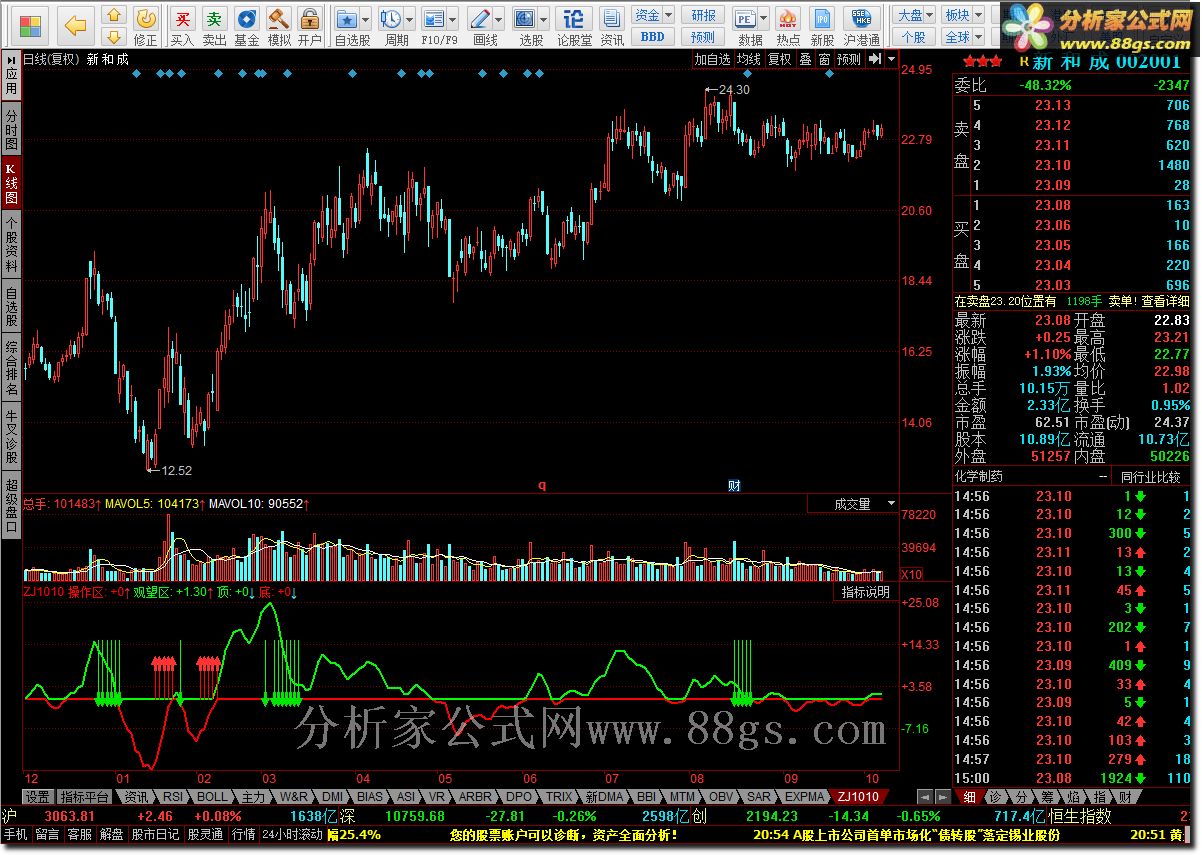The height and width of the screenshot is (855, 1202).
Task: Expand the 自选股 dropdown arrow
Action: 366,19
